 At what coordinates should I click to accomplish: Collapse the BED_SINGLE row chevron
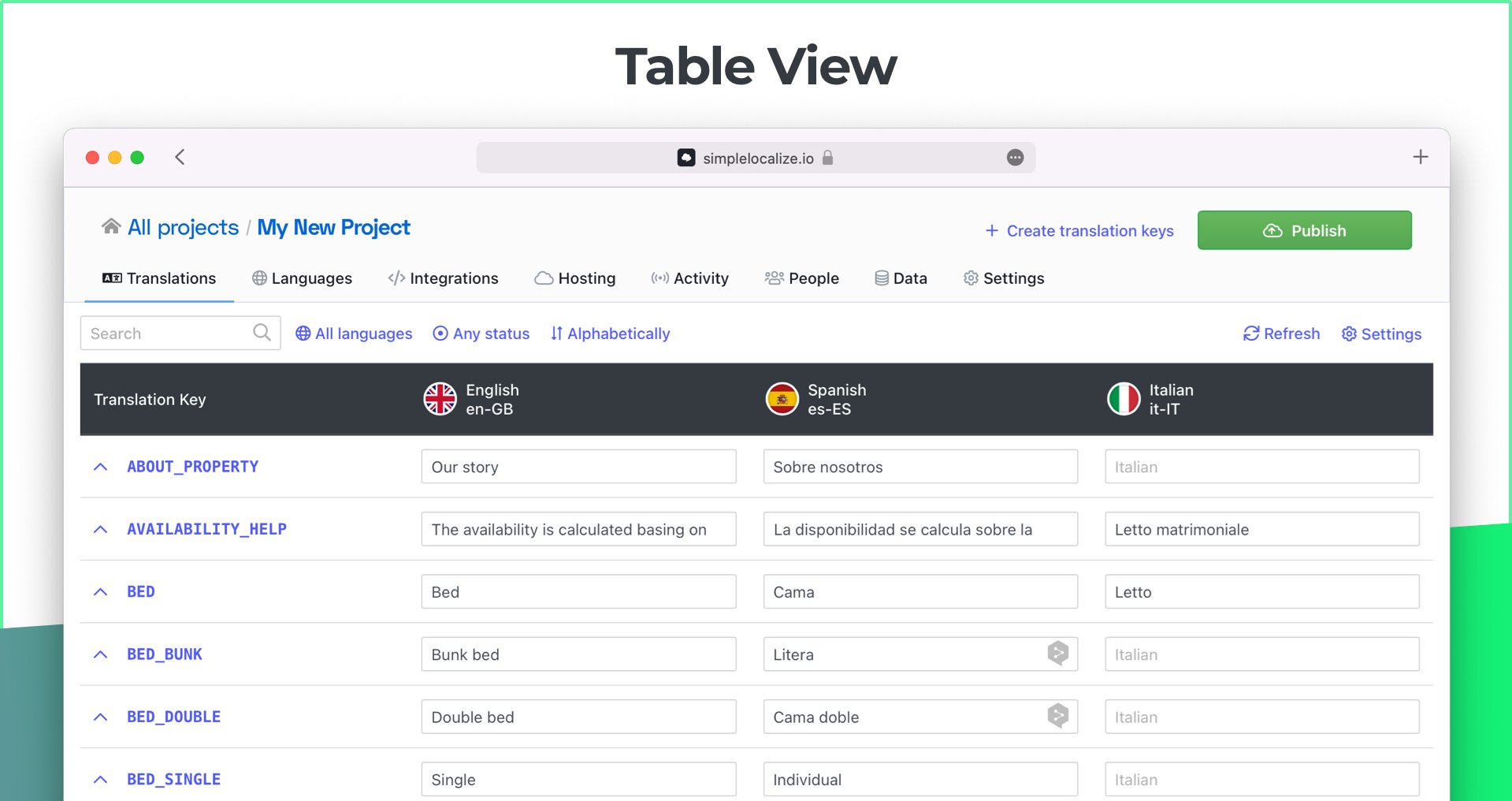(x=100, y=779)
